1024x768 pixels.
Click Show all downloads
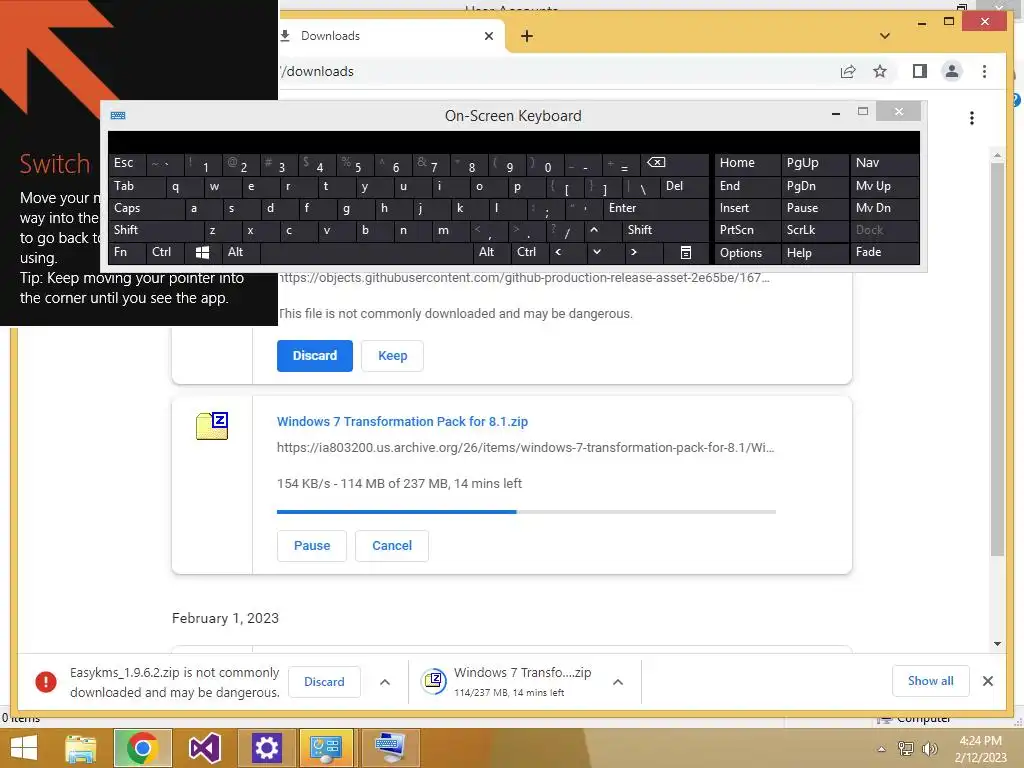(x=931, y=681)
